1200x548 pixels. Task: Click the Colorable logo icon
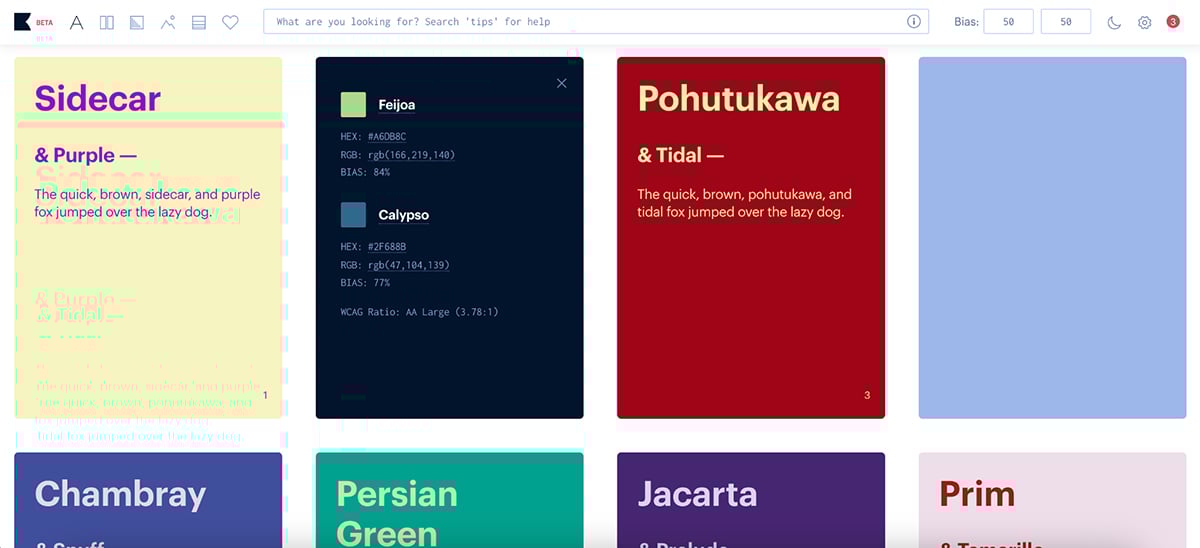pyautogui.click(x=22, y=22)
